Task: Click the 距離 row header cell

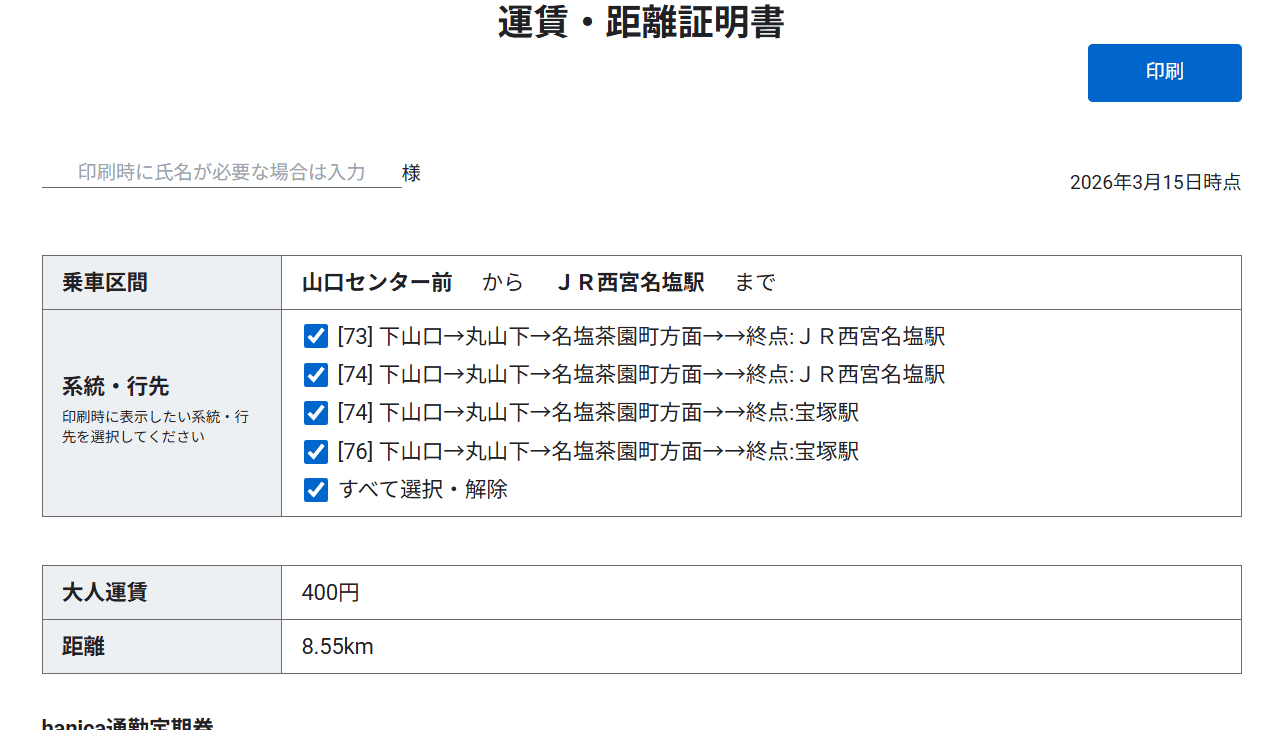Action: [x=84, y=647]
